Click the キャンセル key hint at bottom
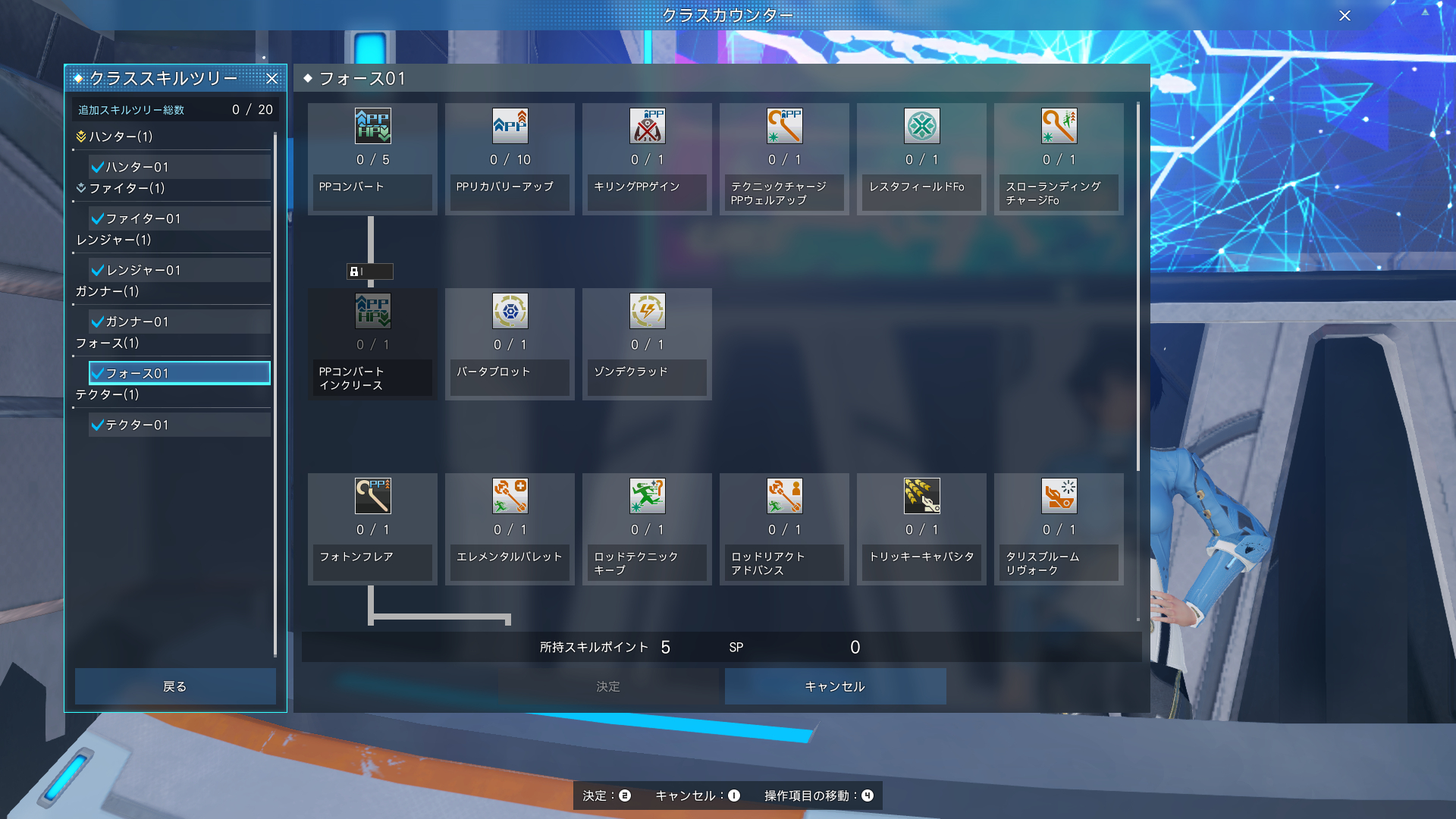Viewport: 1456px width, 819px height. pos(698,795)
